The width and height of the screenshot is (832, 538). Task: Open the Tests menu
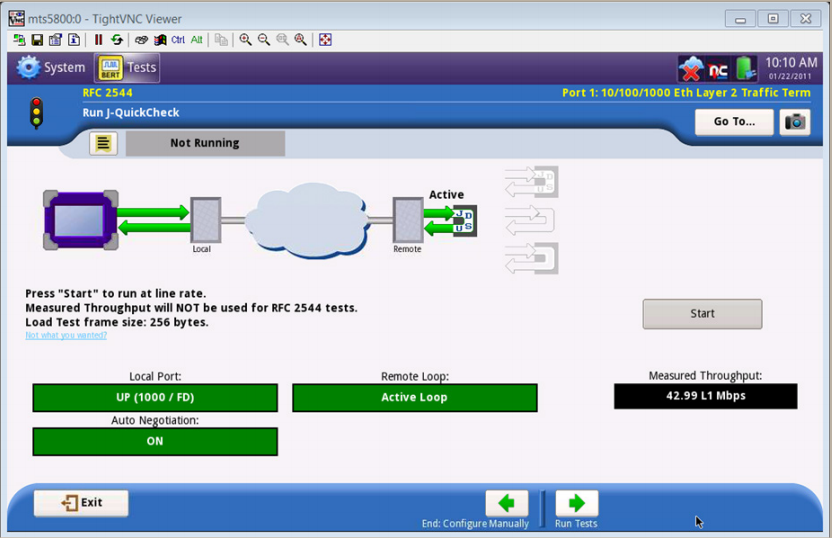127,68
